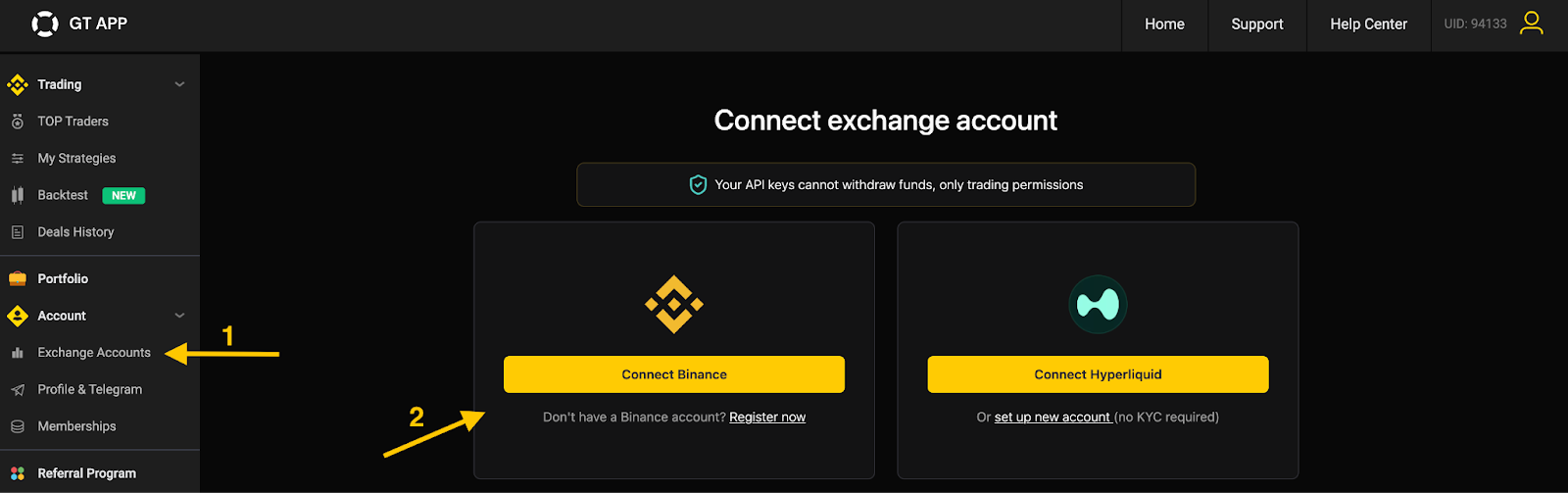This screenshot has width=1568, height=493.
Task: Open the Home menu item
Action: tap(1164, 25)
